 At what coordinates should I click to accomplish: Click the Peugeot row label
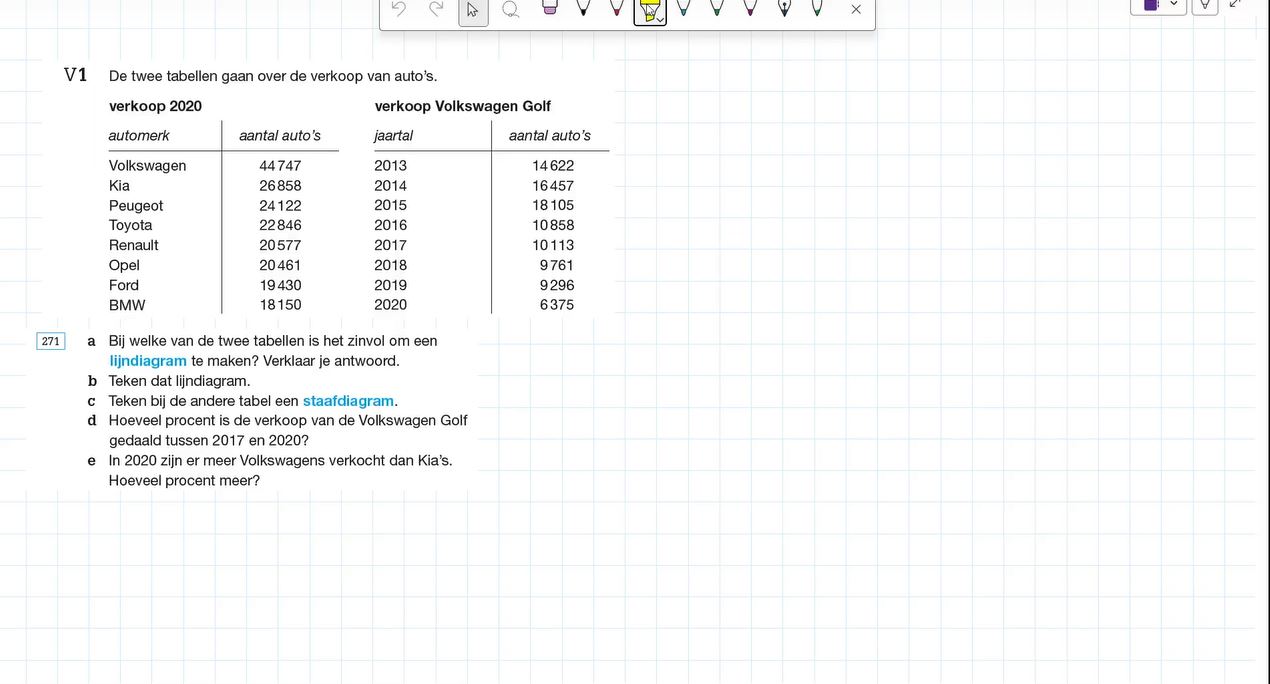click(x=136, y=206)
